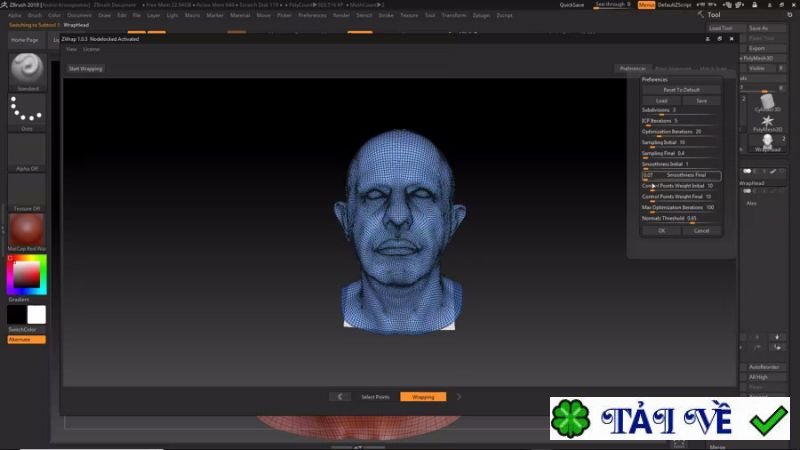Screen dimensions: 800x450
Task: Open the Render menu
Action: 341,16
